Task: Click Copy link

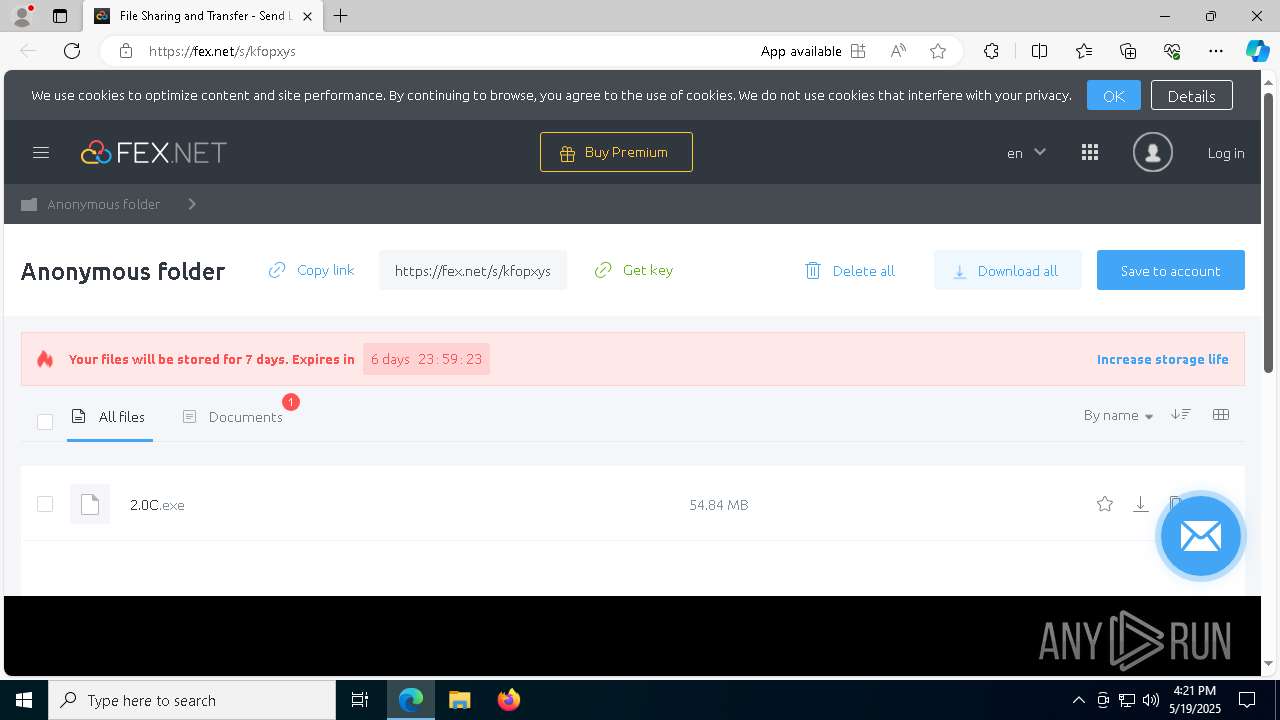Action: pos(311,270)
